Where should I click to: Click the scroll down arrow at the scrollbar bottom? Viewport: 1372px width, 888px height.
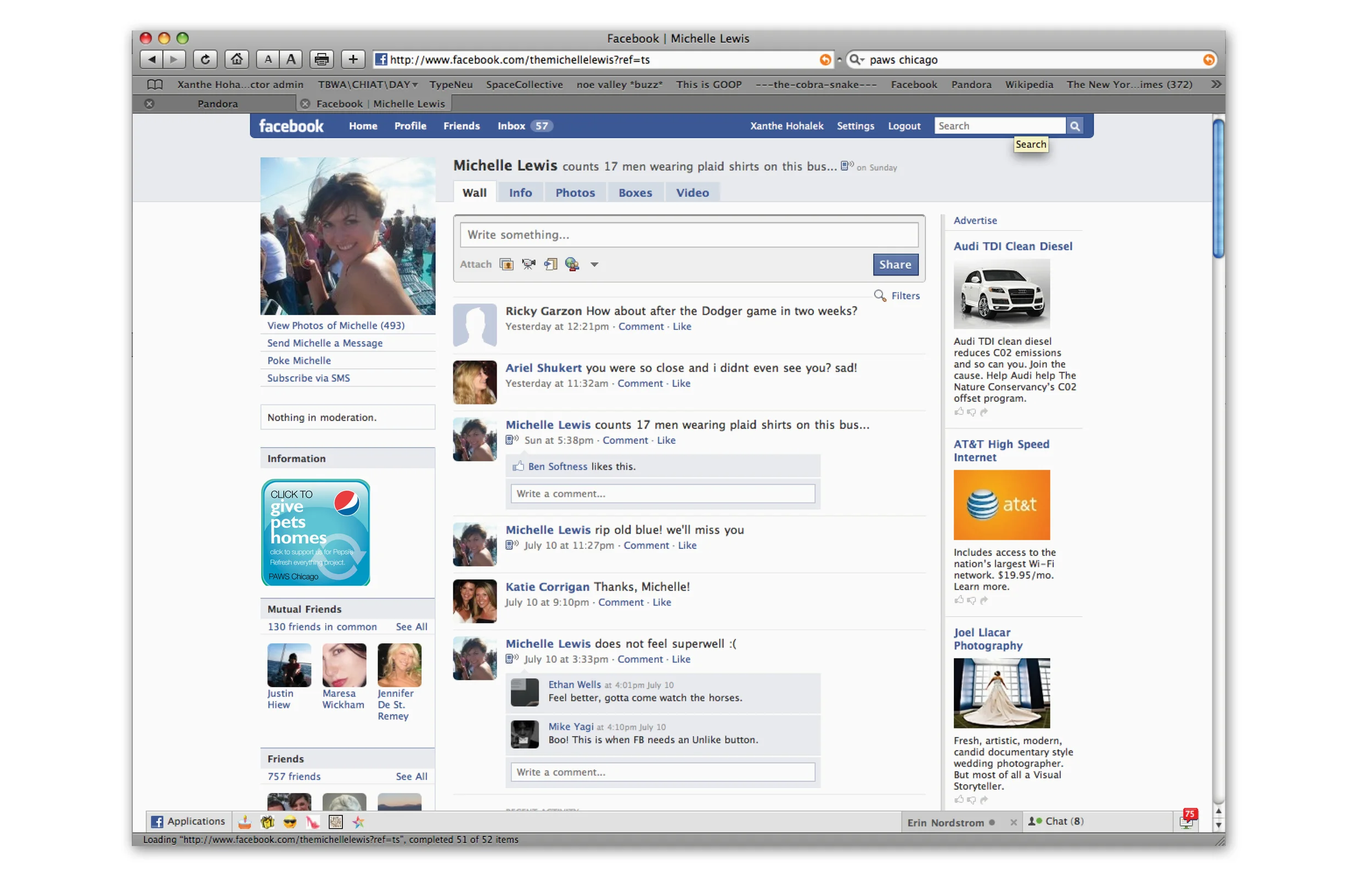pos(1218,826)
